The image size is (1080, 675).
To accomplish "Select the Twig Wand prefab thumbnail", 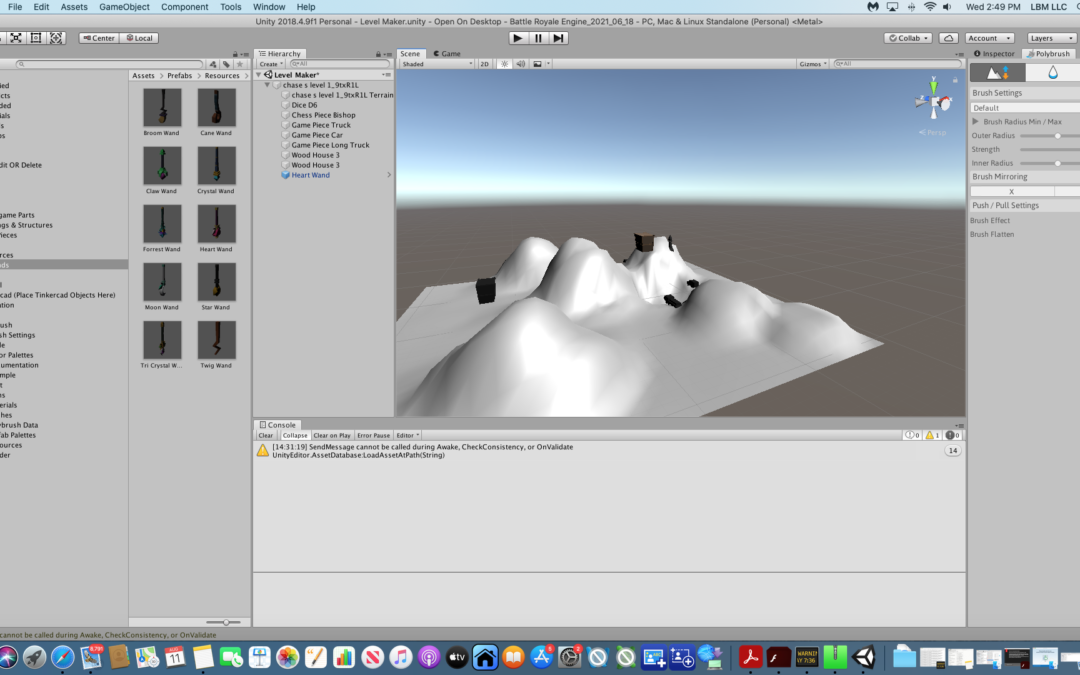I will (216, 340).
